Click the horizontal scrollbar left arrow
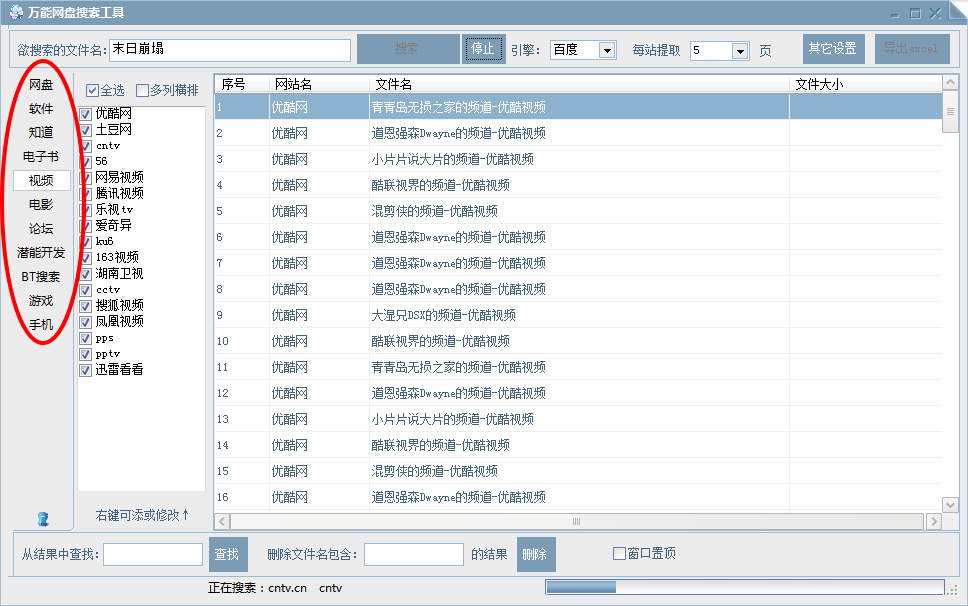 coord(222,521)
